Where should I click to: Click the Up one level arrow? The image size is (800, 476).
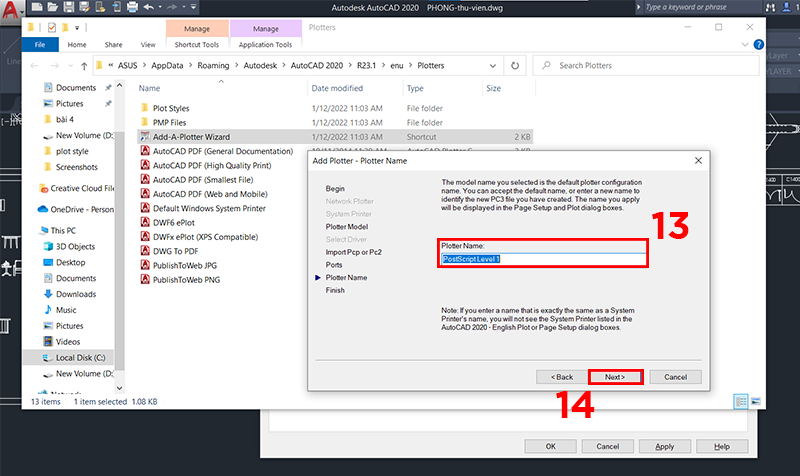pos(84,66)
